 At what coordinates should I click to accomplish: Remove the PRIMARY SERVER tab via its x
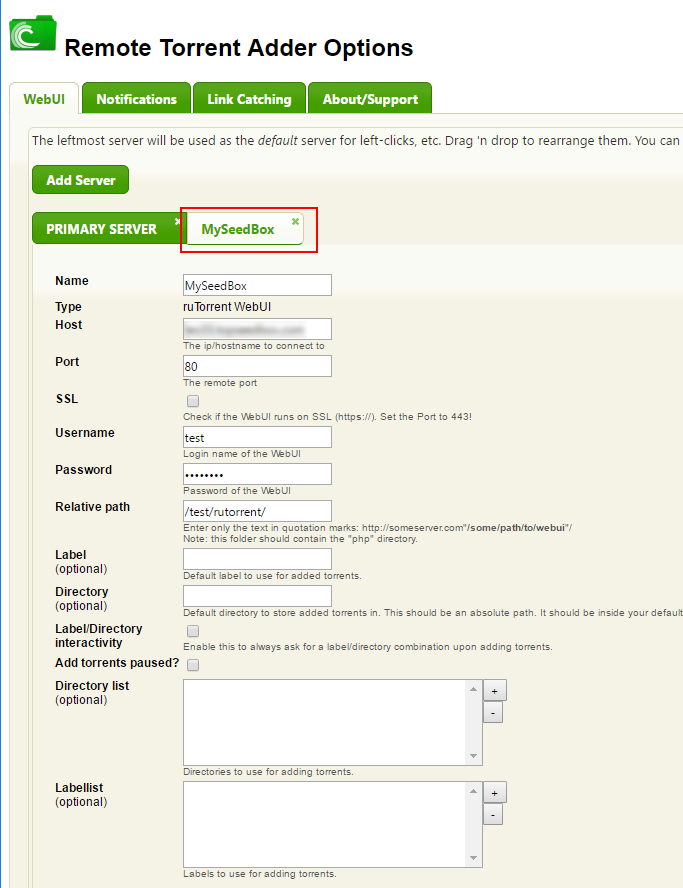click(x=177, y=221)
